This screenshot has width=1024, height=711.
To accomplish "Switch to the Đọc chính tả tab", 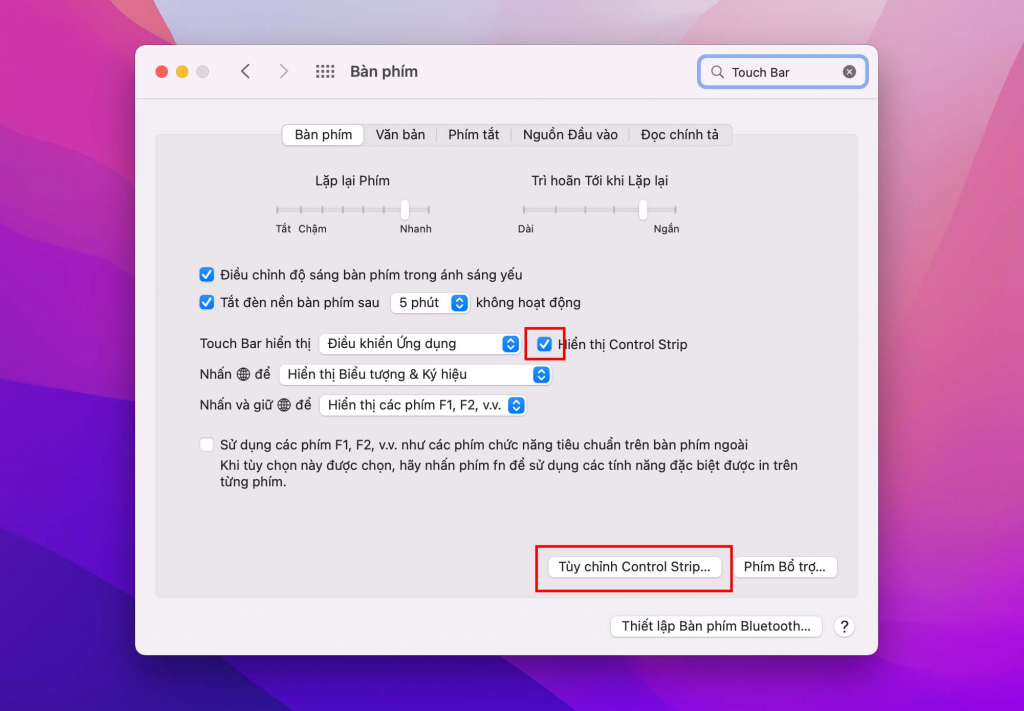I will click(680, 135).
